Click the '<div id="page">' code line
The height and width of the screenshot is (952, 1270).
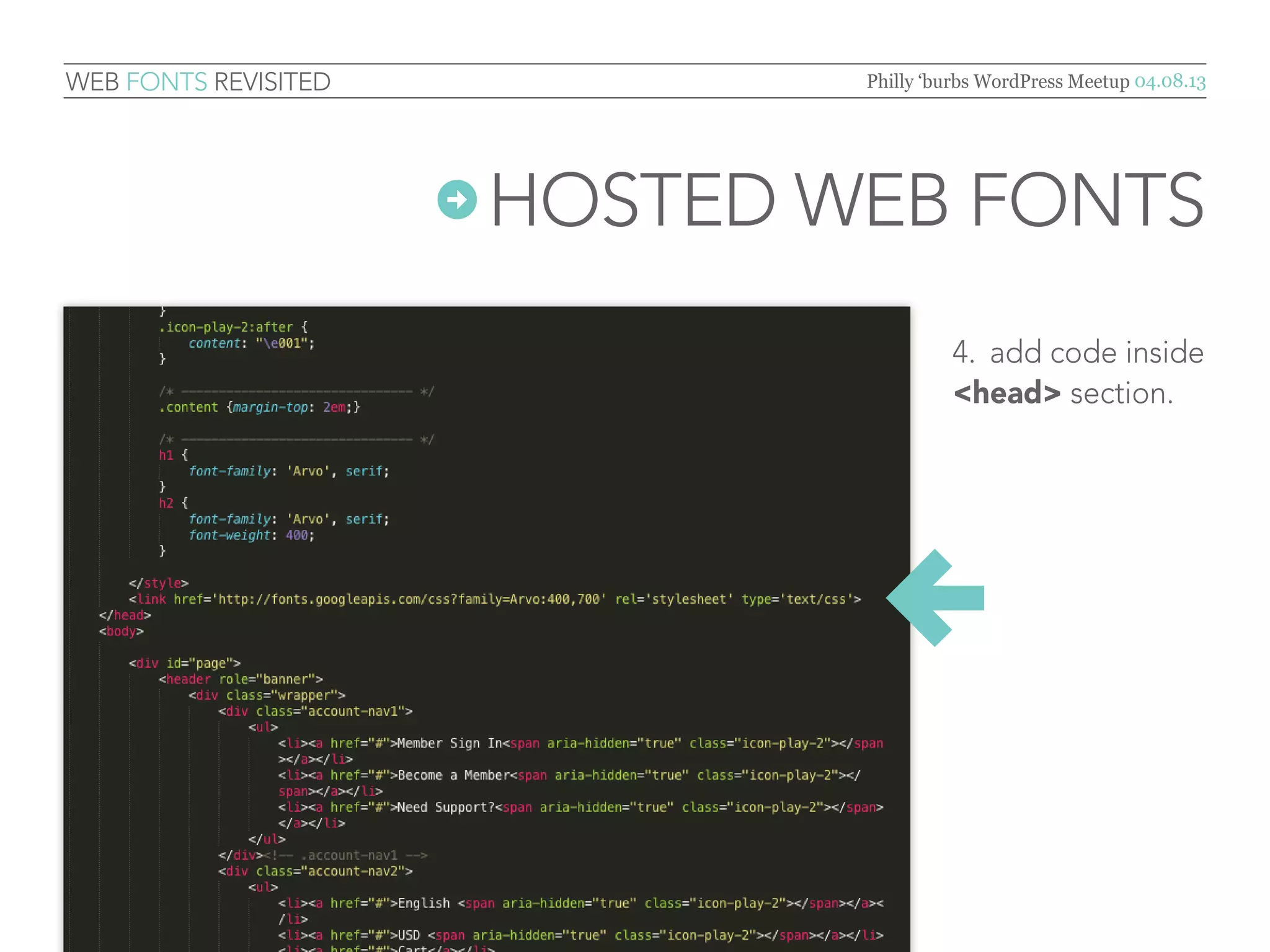[184, 663]
